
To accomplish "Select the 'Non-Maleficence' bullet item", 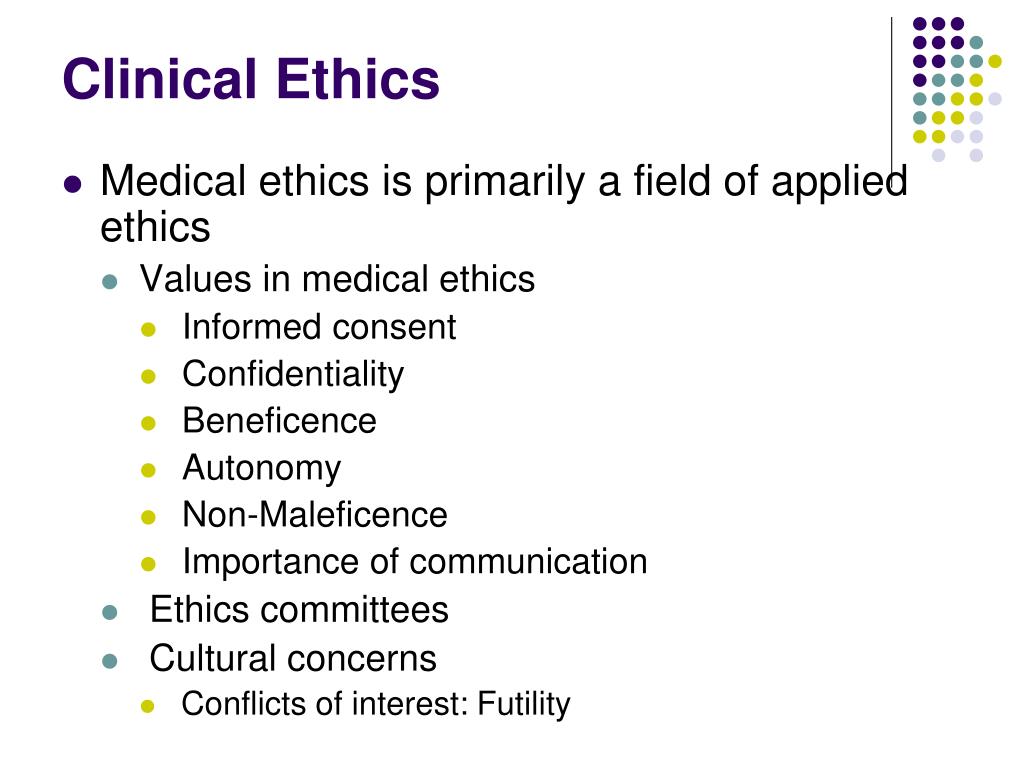I will pyautogui.click(x=315, y=515).
